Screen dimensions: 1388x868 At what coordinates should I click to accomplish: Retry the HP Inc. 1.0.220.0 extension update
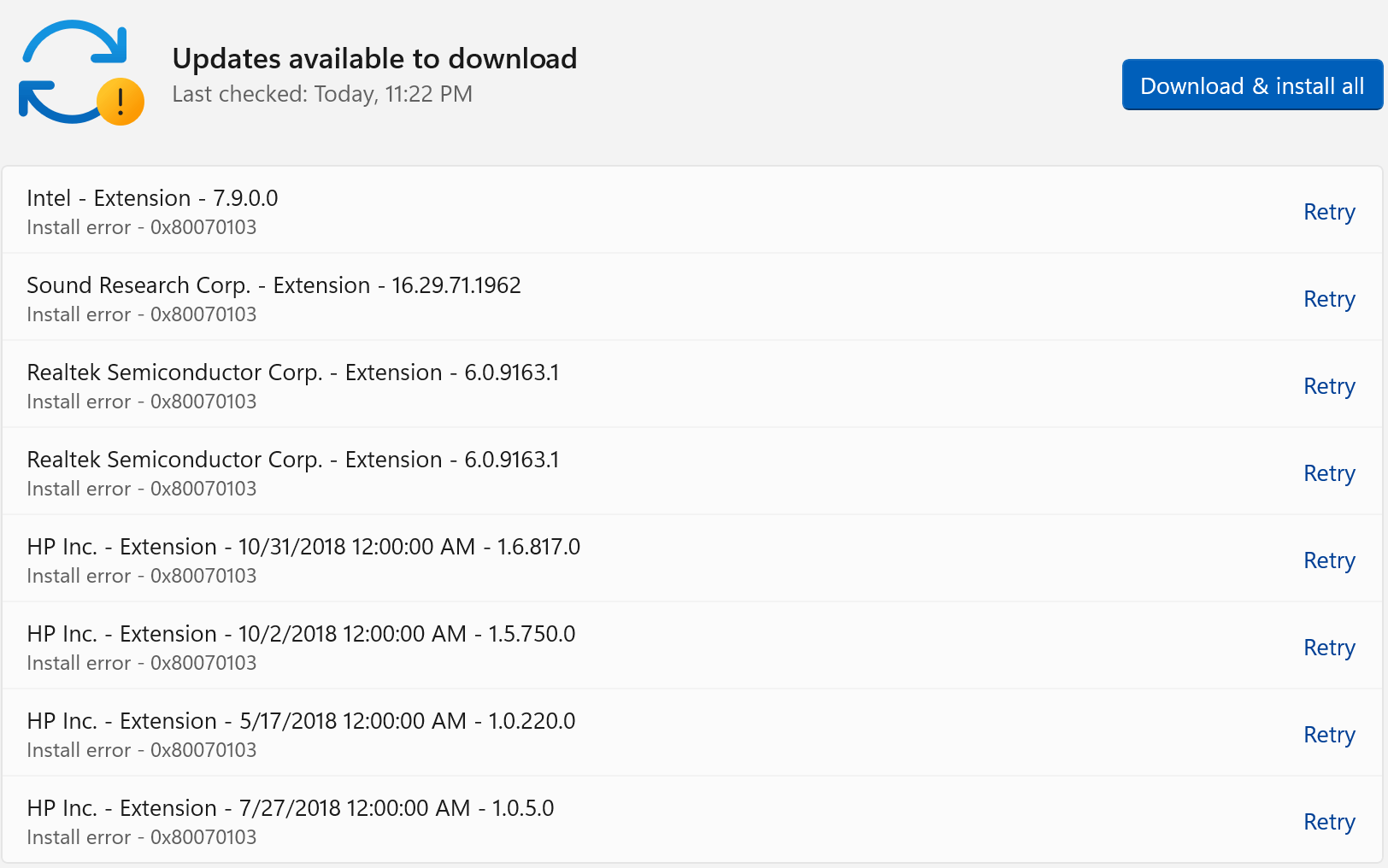point(1329,735)
